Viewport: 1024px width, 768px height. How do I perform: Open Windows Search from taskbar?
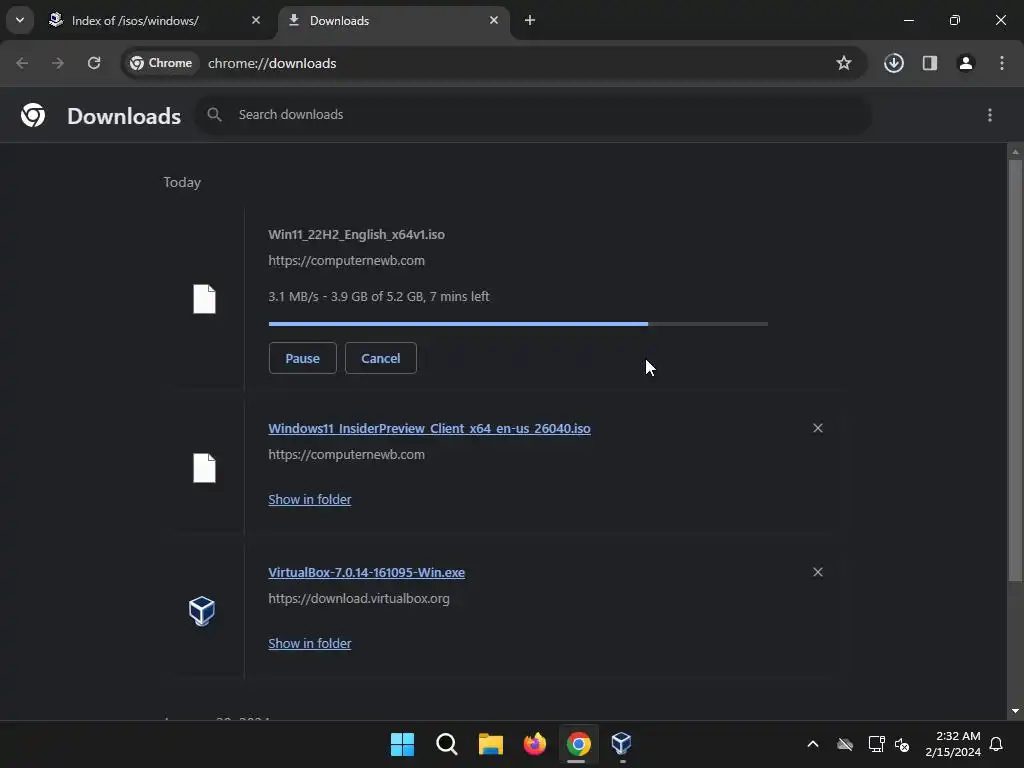447,744
